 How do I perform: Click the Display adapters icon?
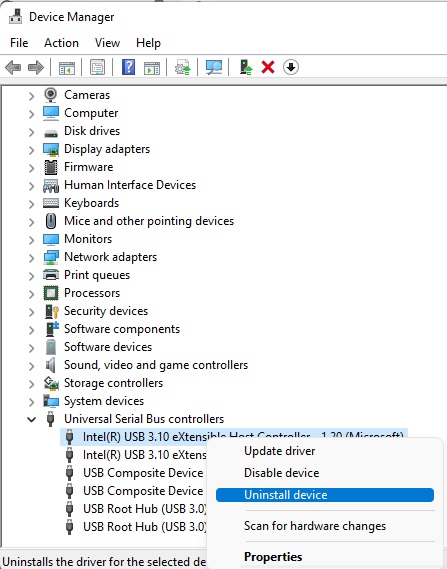tap(51, 149)
